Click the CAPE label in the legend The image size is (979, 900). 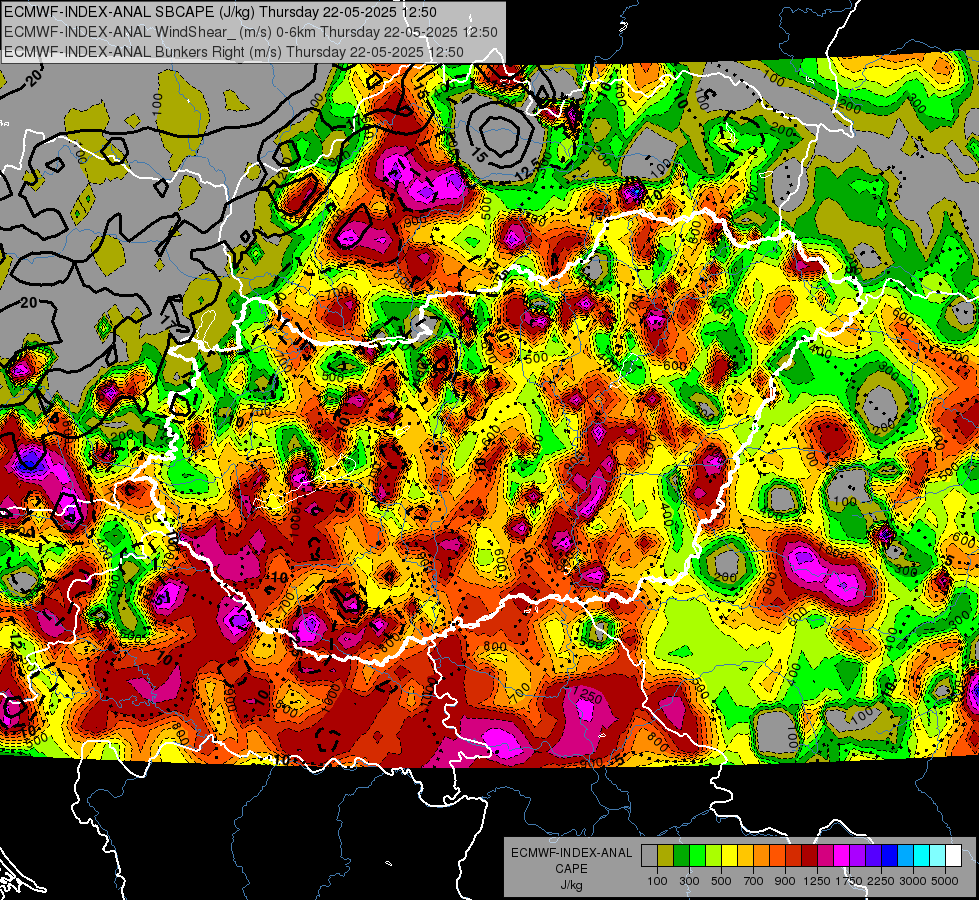[571, 869]
